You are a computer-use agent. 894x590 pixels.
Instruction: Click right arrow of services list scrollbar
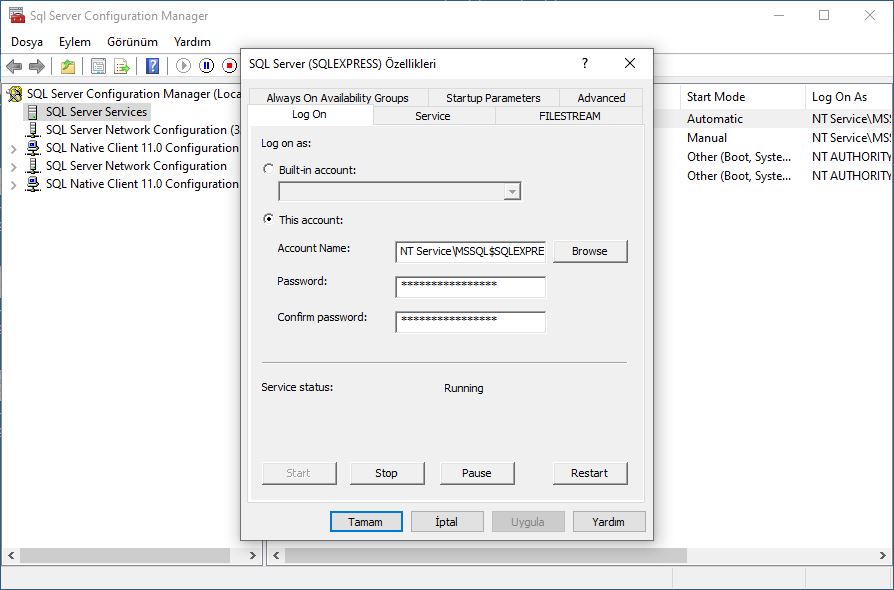point(883,555)
